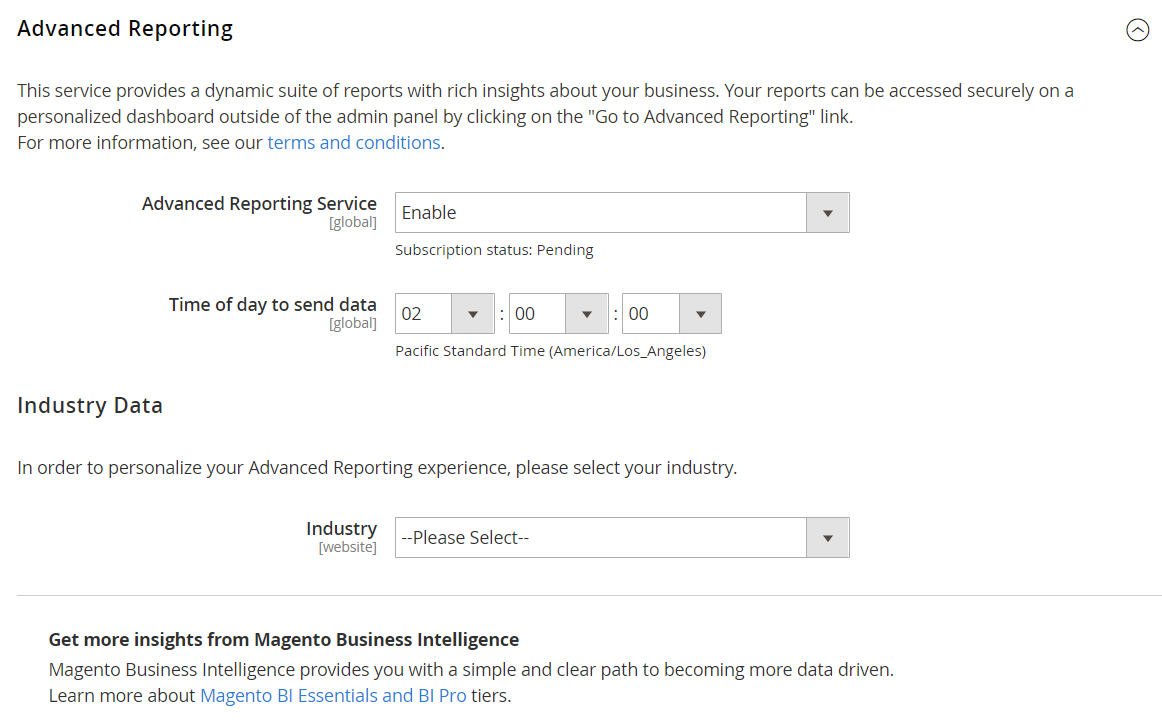
Task: Click the hour dropdown arrow icon
Action: 471,313
